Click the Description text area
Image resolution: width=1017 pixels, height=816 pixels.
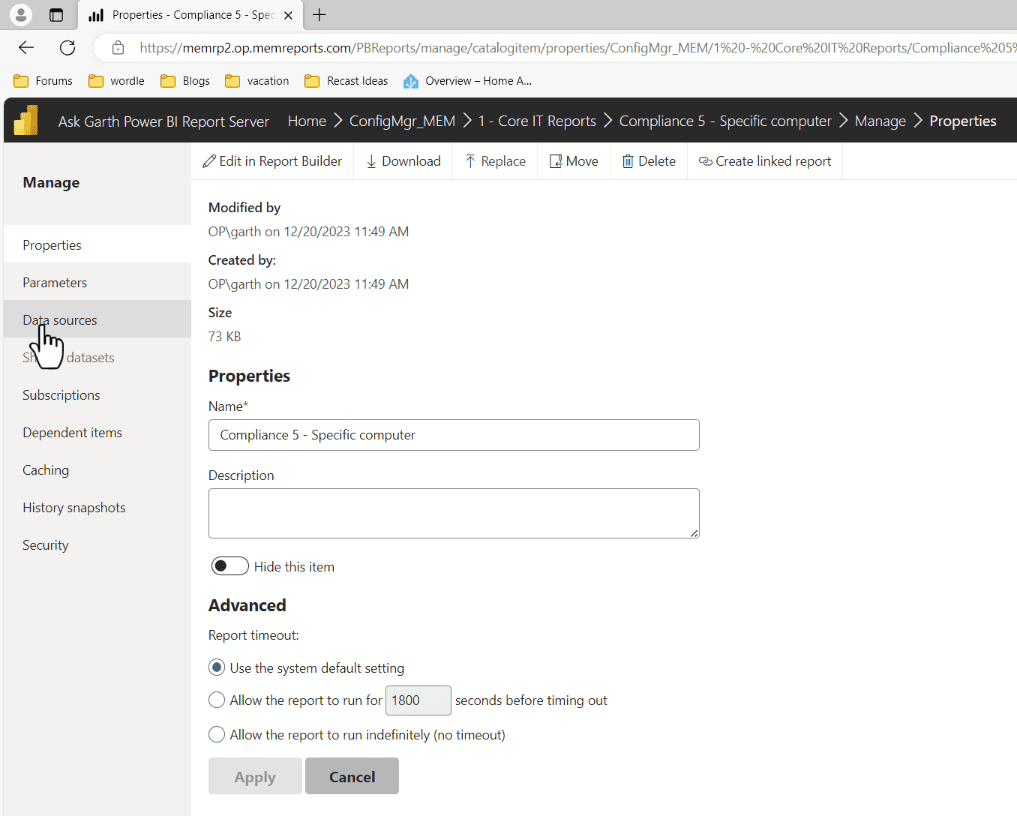pos(453,513)
